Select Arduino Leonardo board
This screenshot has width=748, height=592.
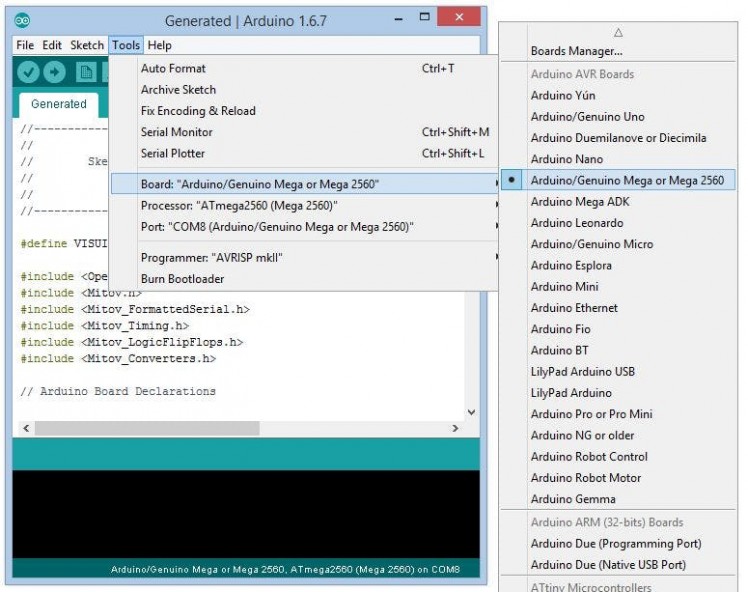click(x=618, y=223)
